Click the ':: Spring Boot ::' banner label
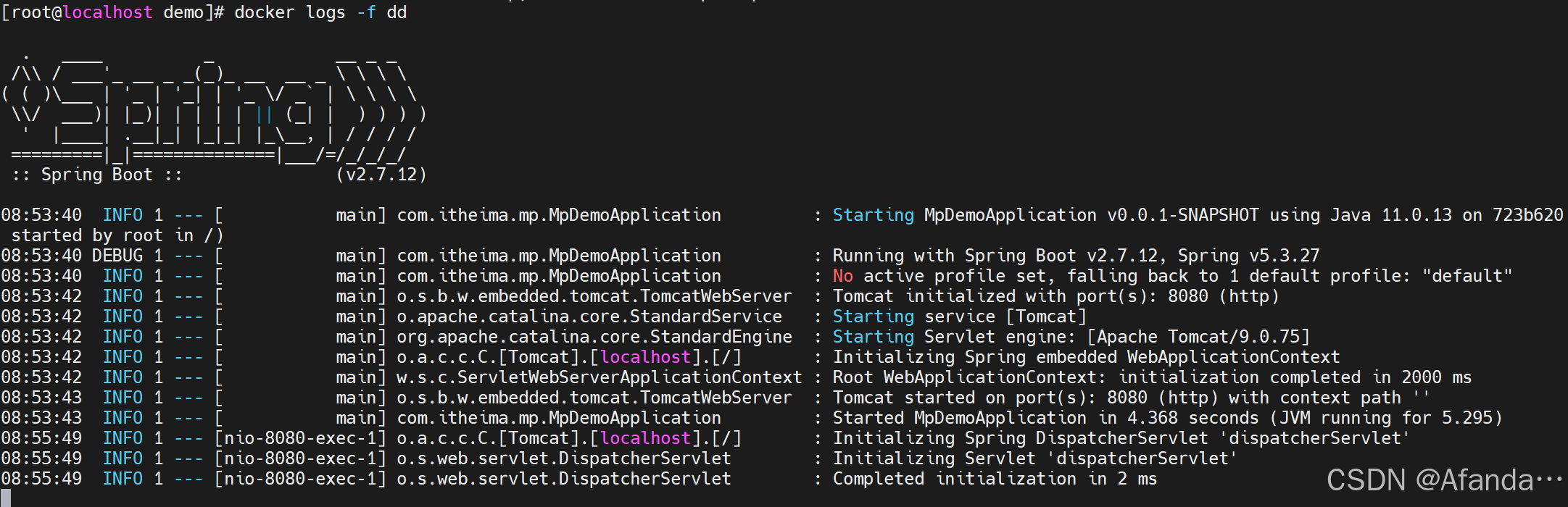 tap(97, 175)
